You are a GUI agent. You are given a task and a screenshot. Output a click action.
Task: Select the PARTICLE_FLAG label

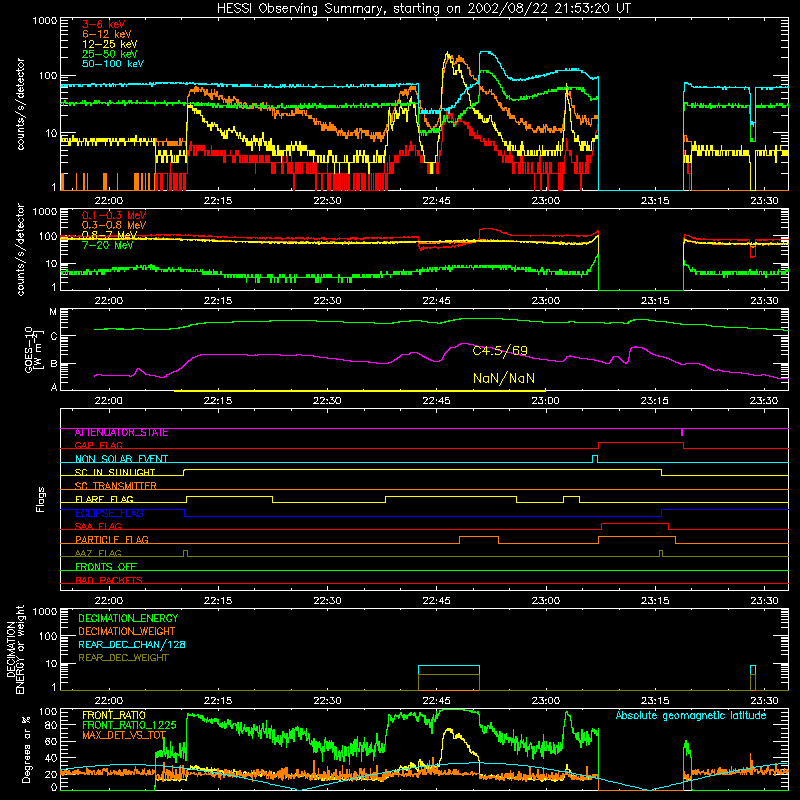pos(112,540)
